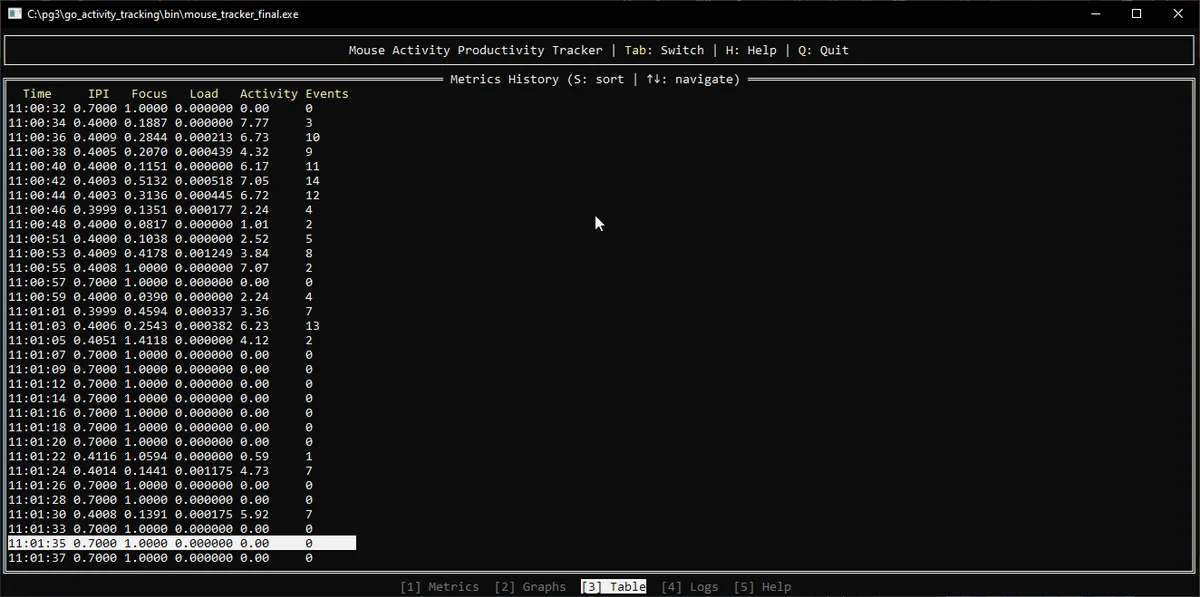1200x597 pixels.
Task: Go to the [4] Logs tab
Action: pos(689,587)
